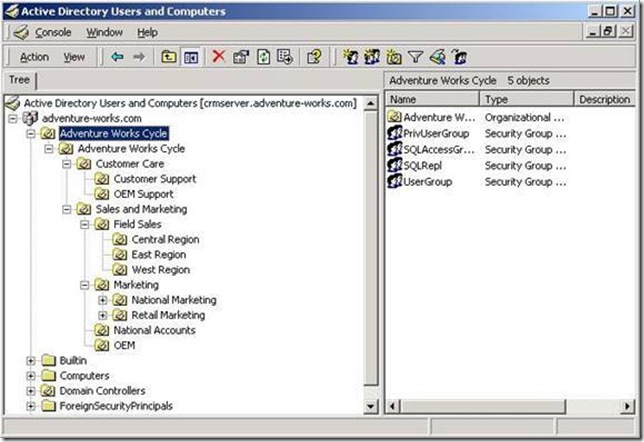Click the list pane scroll right arrow
Screen dimensions: 644x442
pyautogui.click(x=627, y=407)
